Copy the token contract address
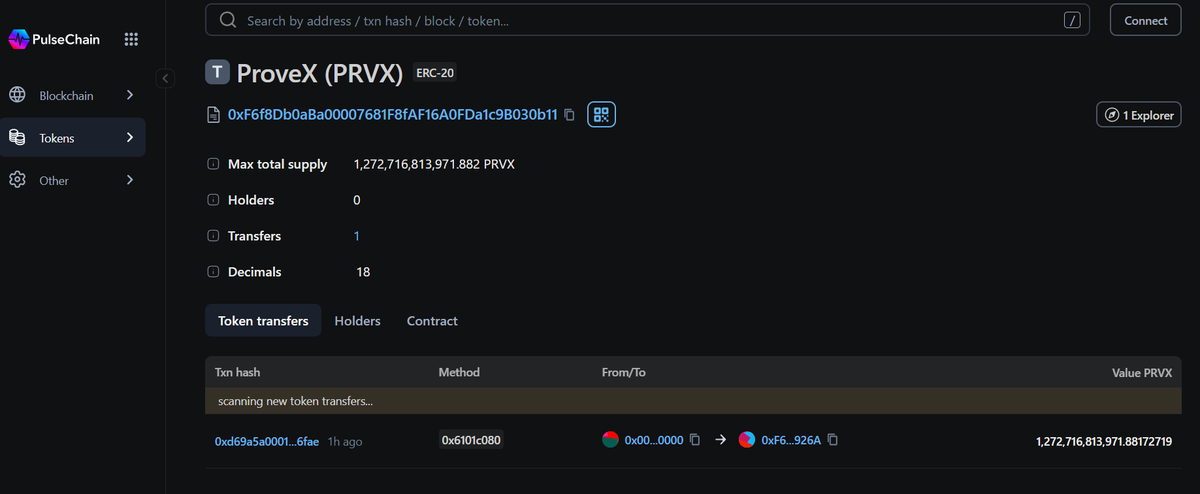 coord(570,115)
